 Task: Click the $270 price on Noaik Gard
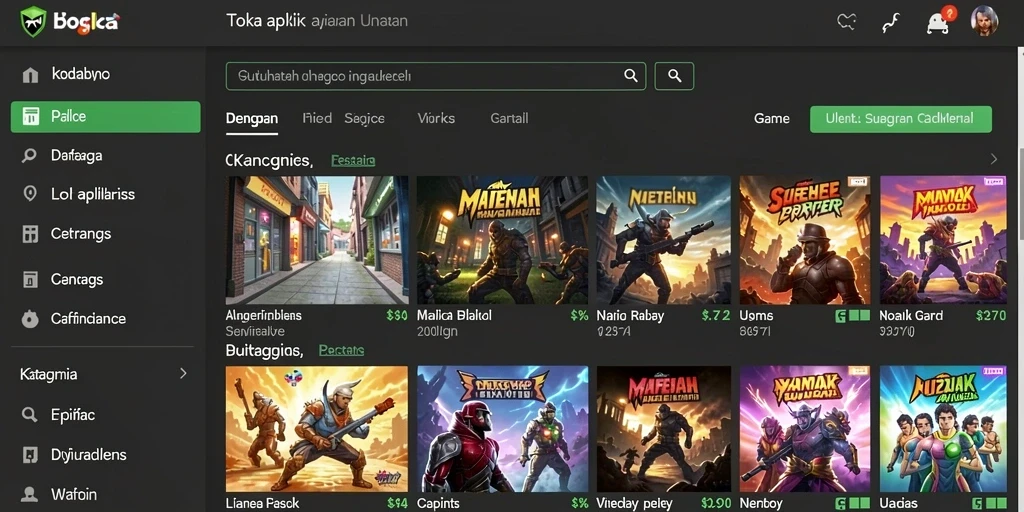991,315
